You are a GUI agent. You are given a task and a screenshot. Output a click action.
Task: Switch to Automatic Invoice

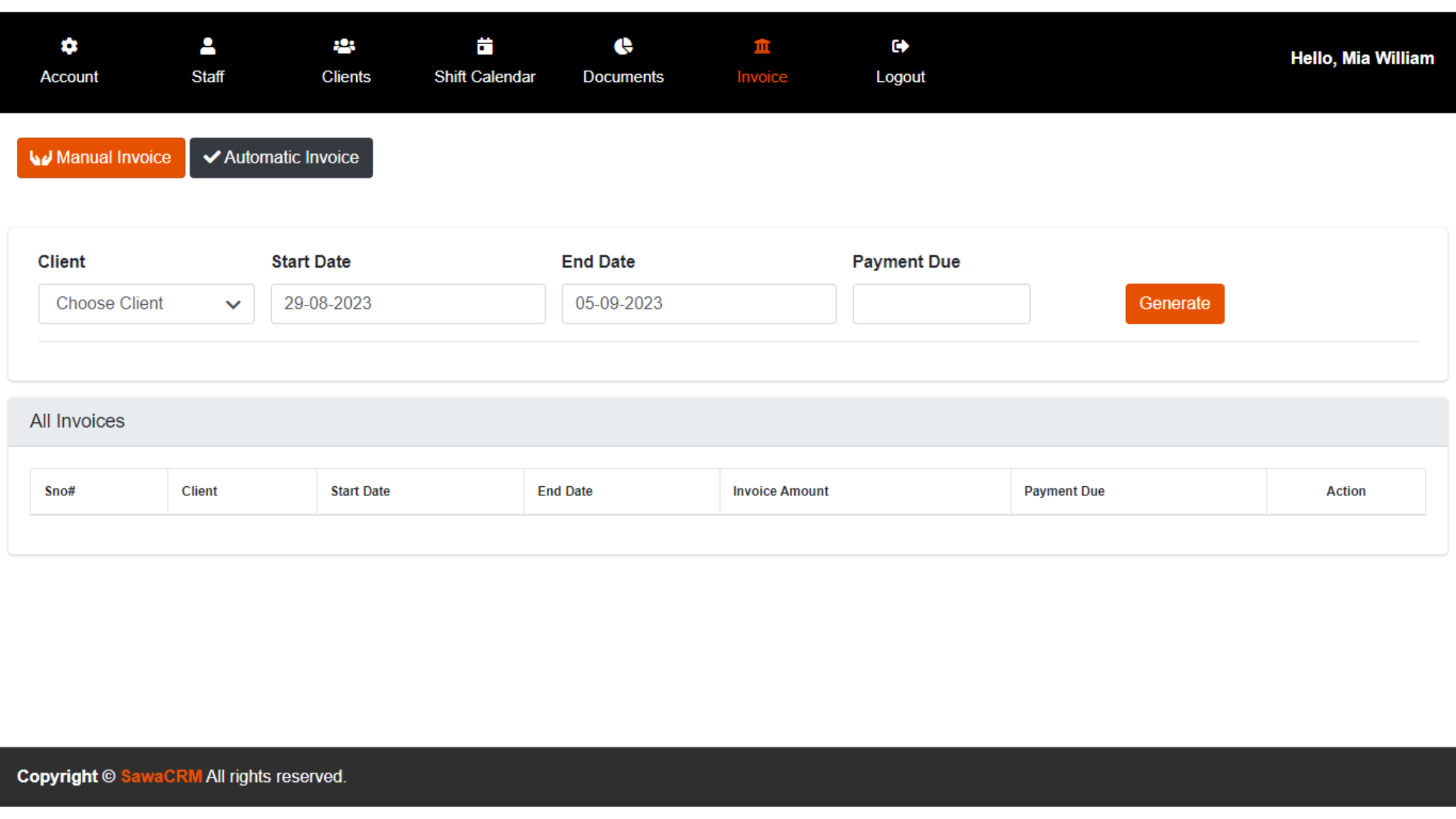pos(281,157)
